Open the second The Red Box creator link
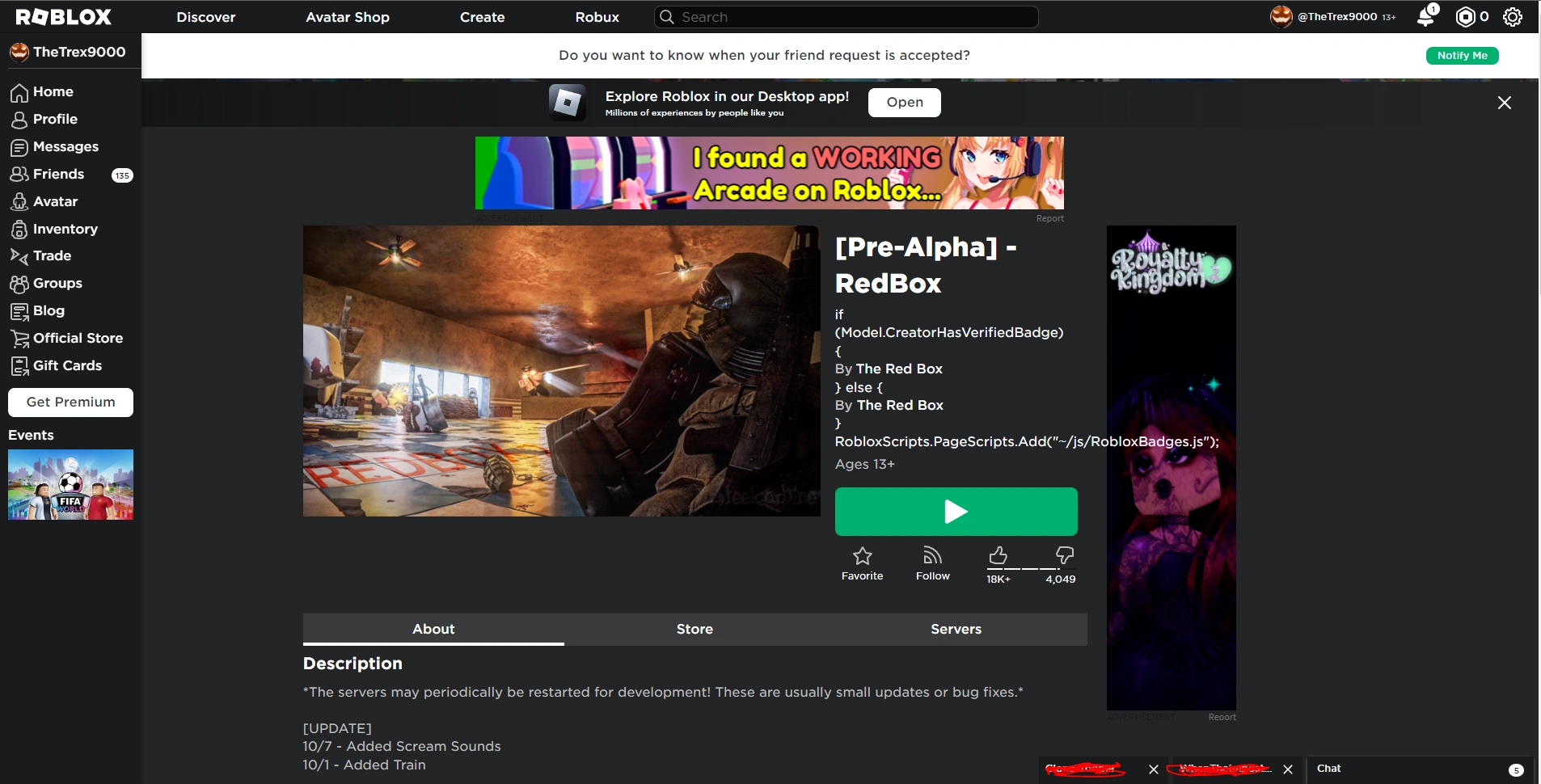This screenshot has width=1541, height=784. [900, 405]
